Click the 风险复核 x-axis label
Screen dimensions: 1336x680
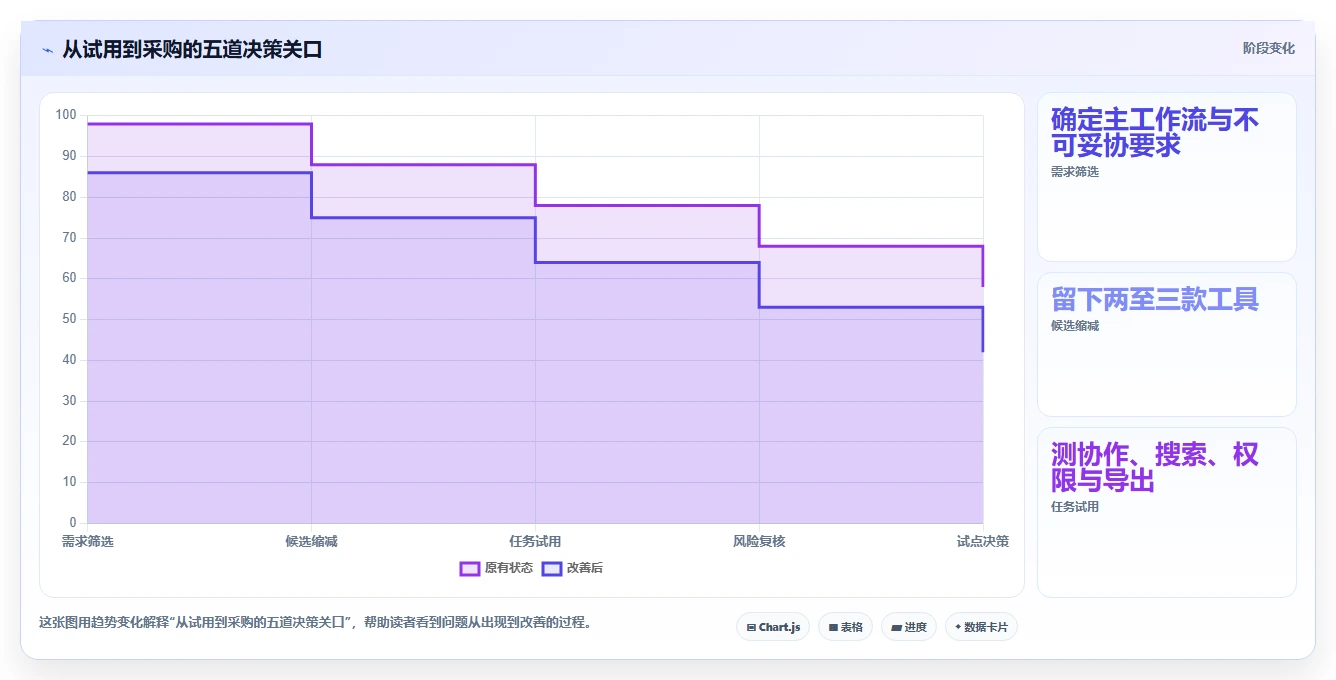(759, 541)
